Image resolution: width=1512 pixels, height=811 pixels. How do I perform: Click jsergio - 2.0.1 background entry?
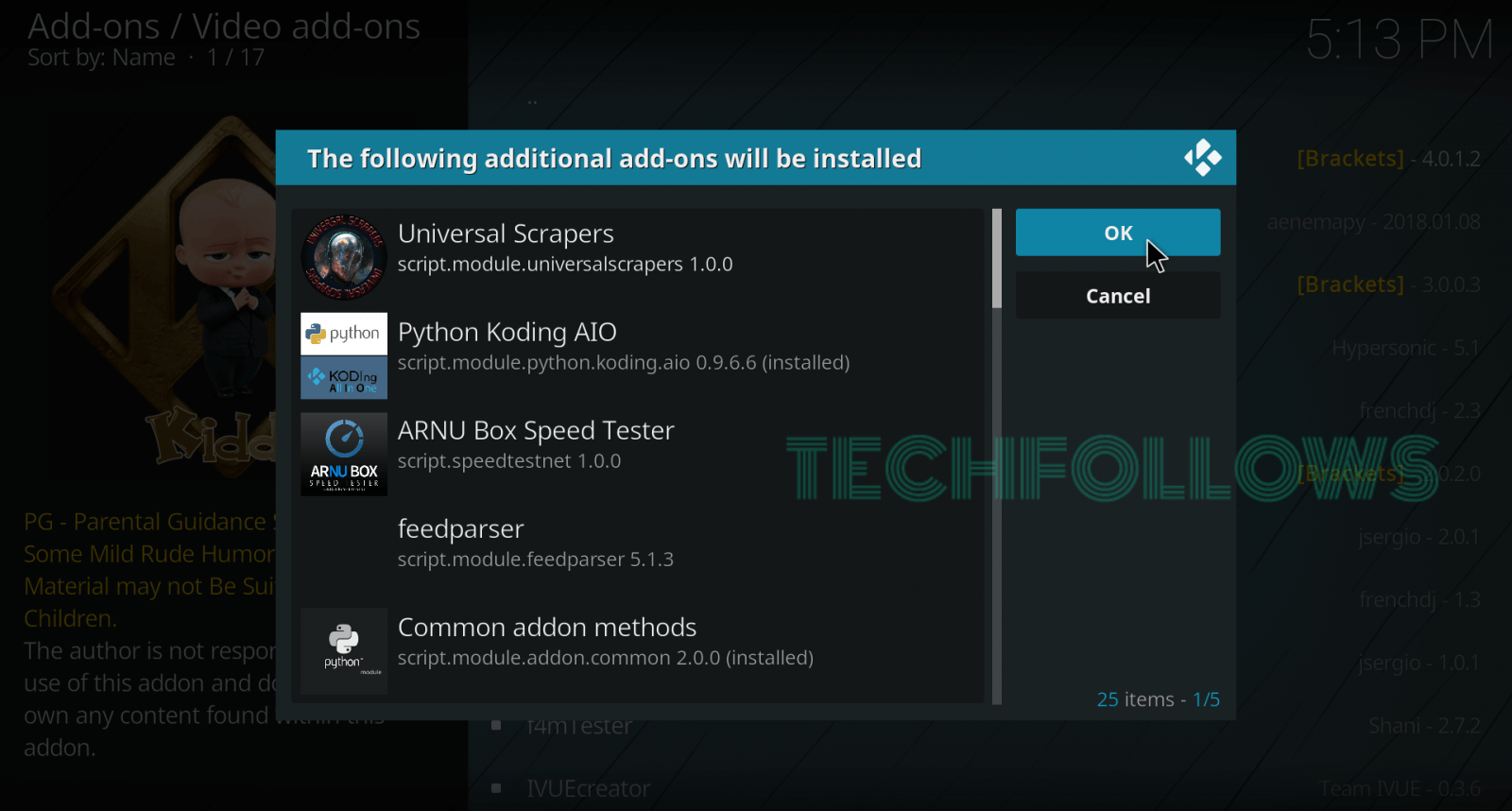click(1419, 537)
